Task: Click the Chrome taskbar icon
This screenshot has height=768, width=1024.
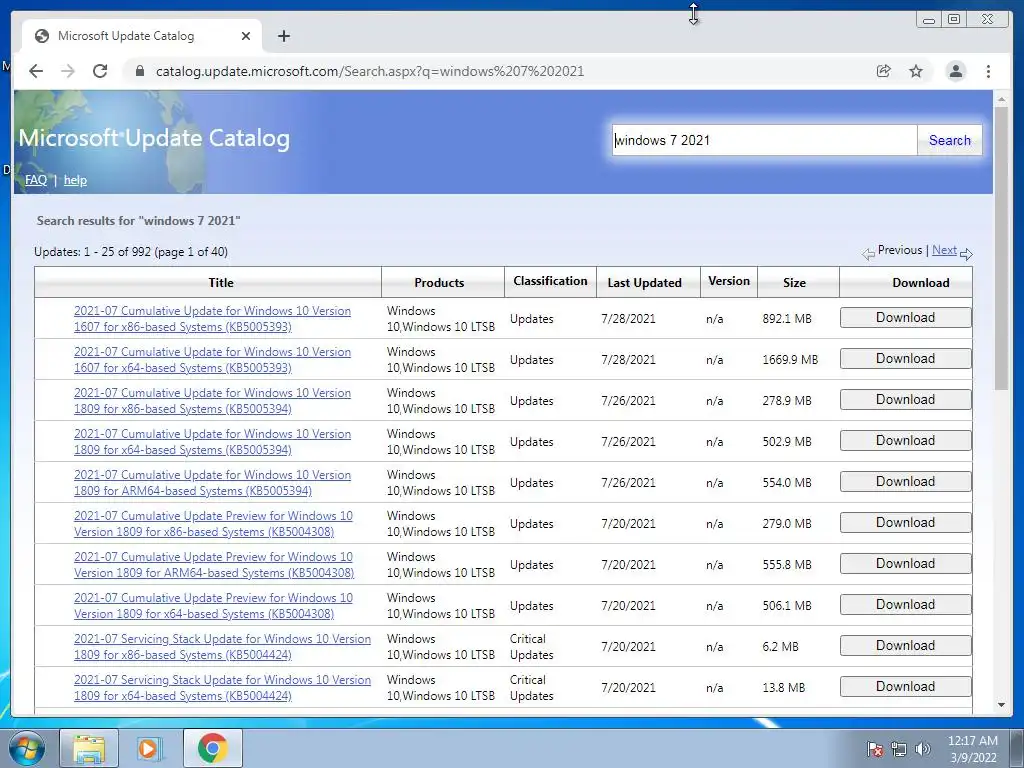Action: point(212,748)
